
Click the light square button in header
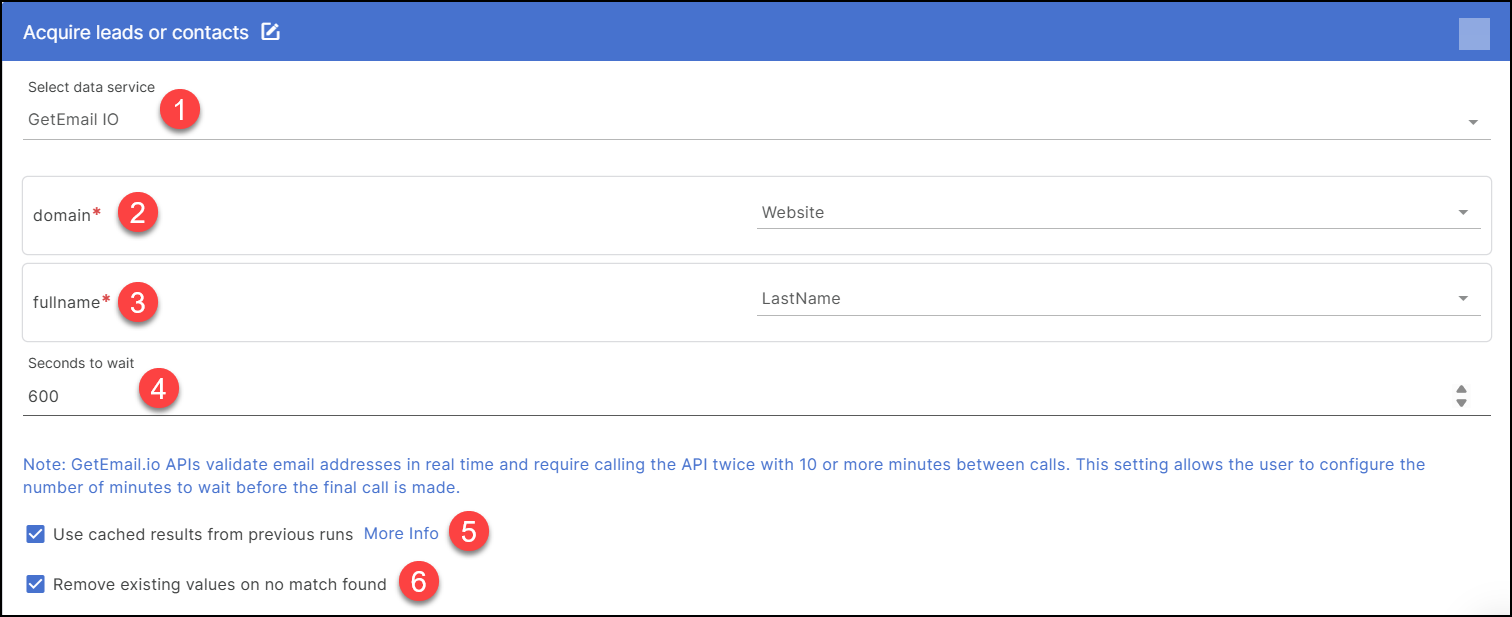pyautogui.click(x=1474, y=33)
